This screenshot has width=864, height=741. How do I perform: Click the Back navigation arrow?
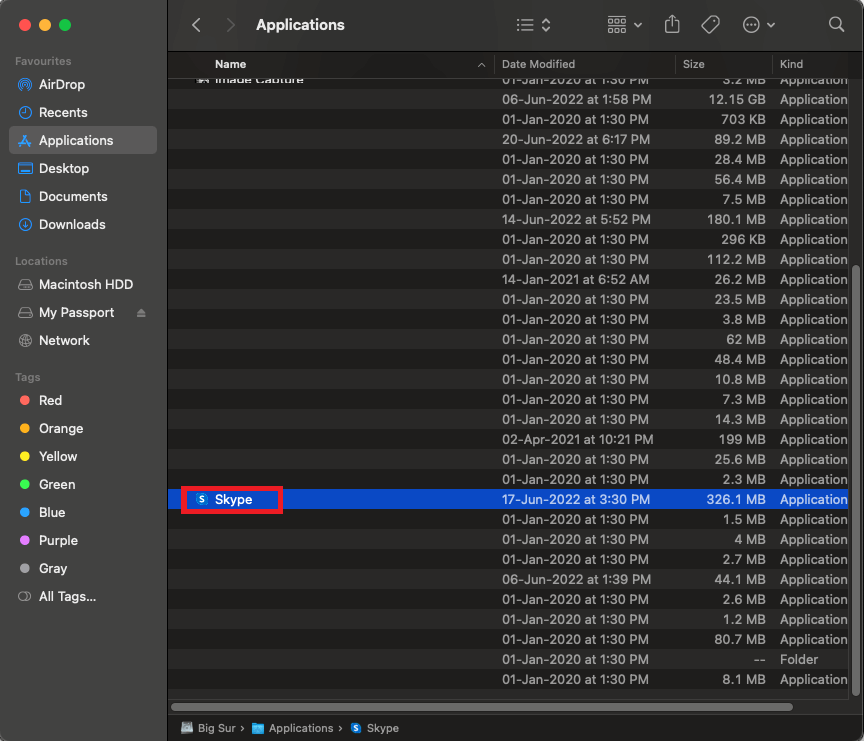click(196, 25)
